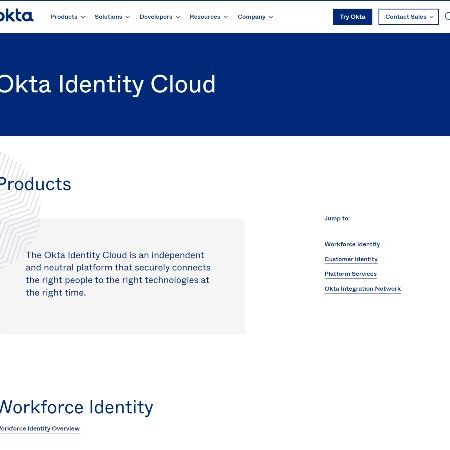This screenshot has height=450, width=450.
Task: Jump to Platform Services link
Action: pos(350,274)
